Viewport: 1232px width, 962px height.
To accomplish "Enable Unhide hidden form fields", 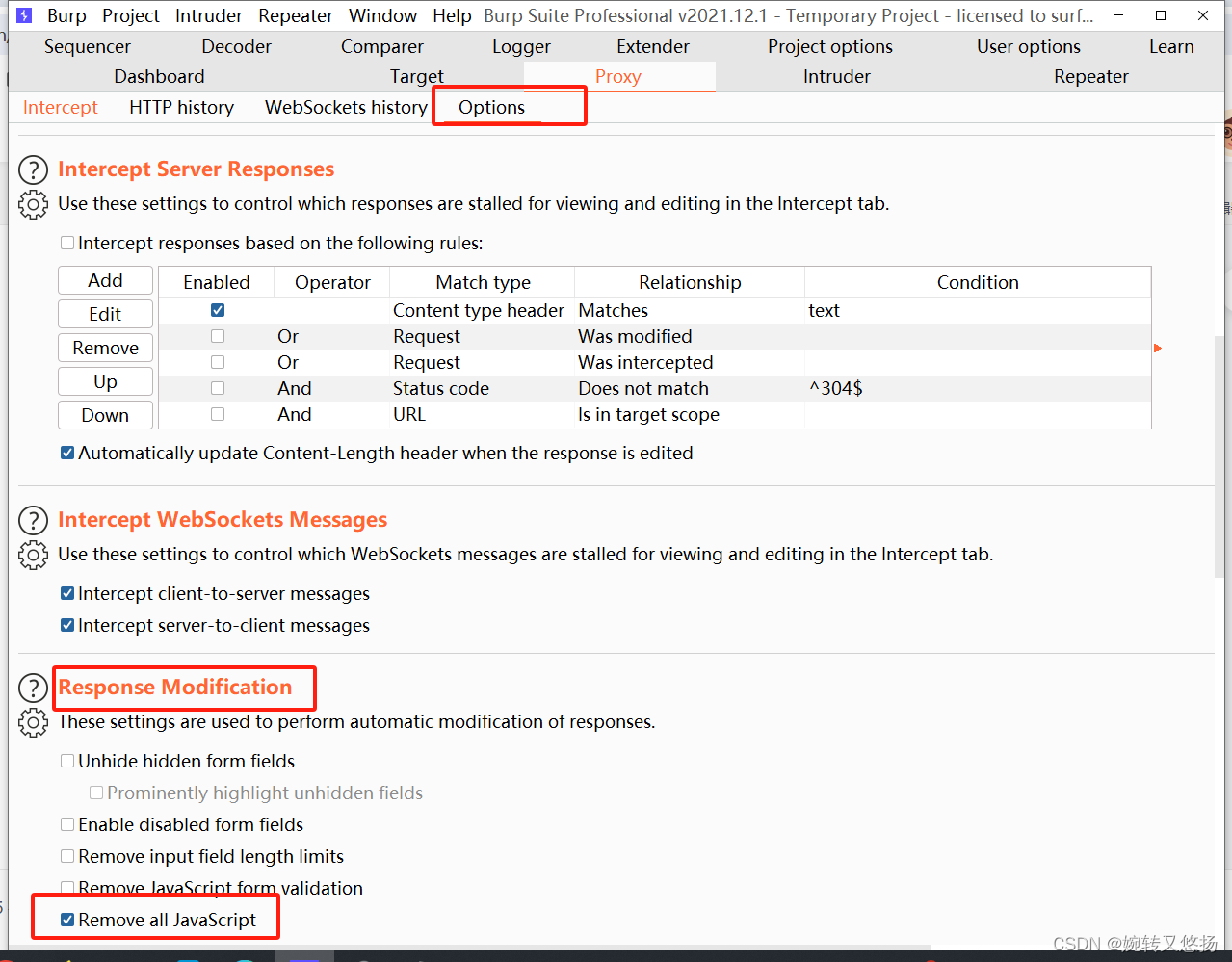I will (67, 761).
